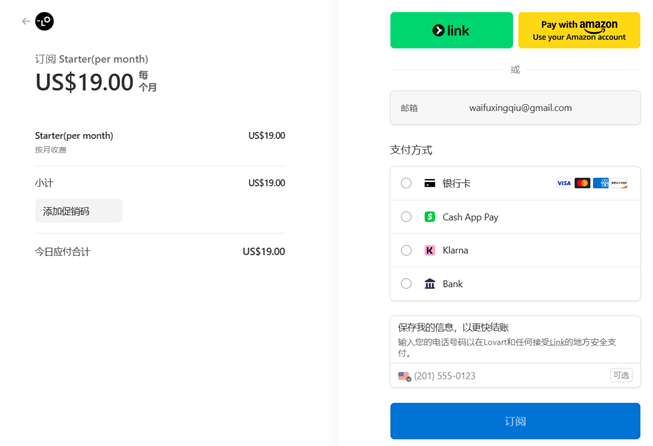The height and width of the screenshot is (446, 653).
Task: Click the credit card icon beside 银行卡
Action: coord(430,183)
